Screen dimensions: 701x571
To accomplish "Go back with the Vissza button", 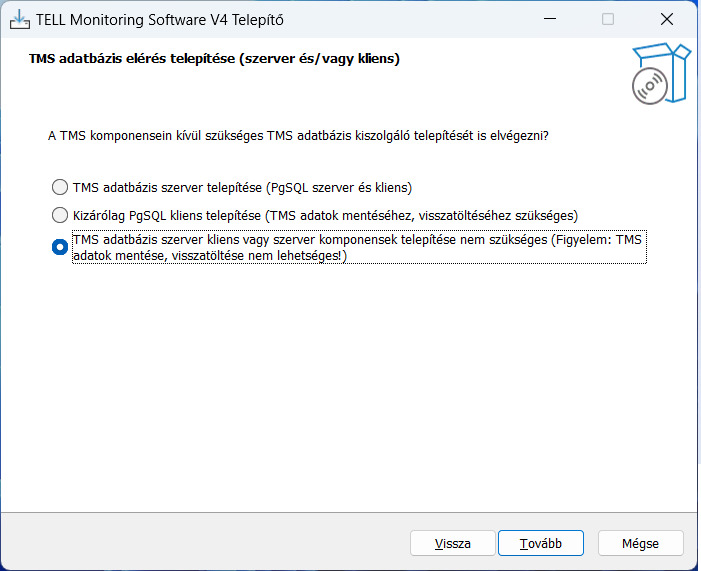I will pyautogui.click(x=452, y=543).
